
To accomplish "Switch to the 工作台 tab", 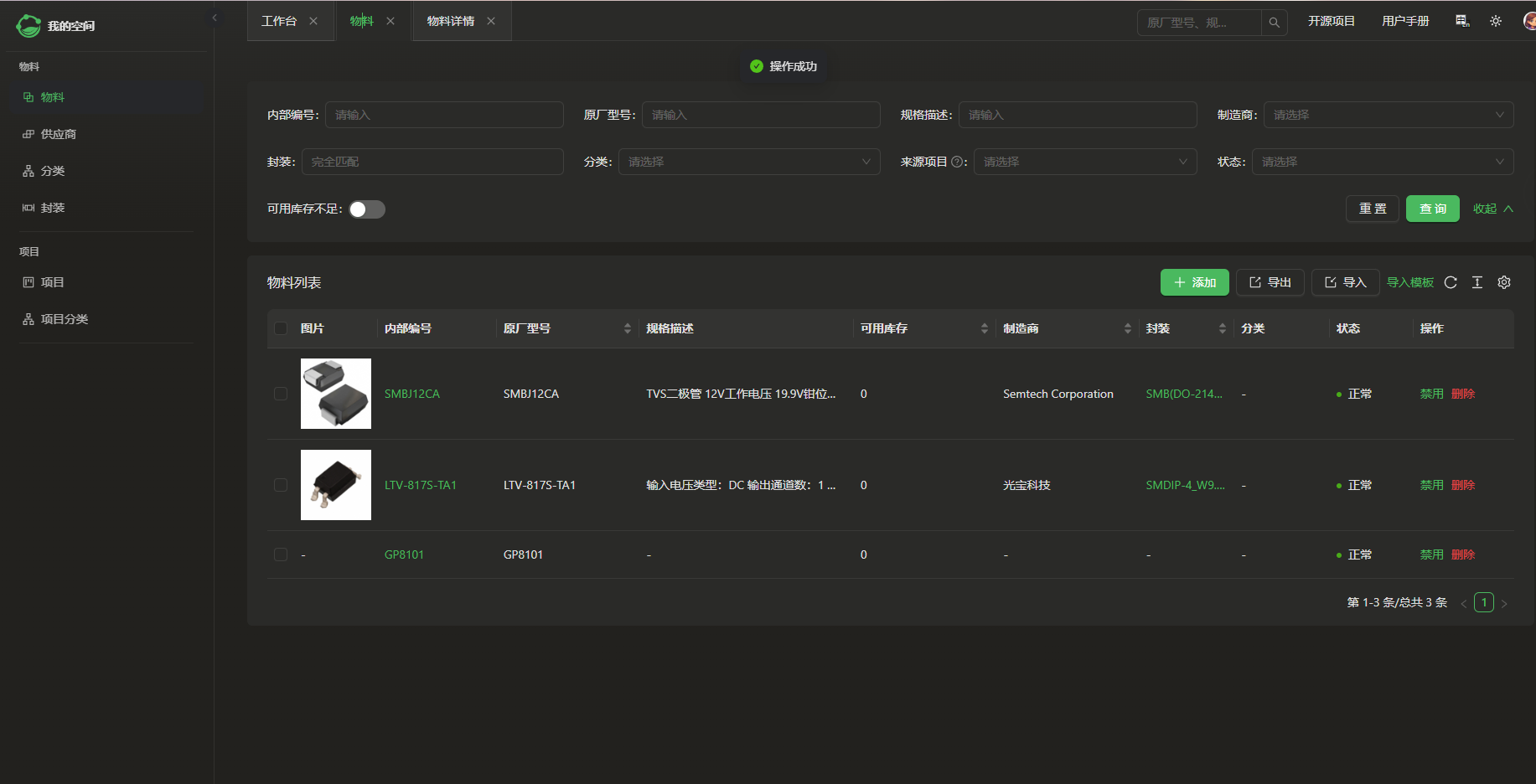I will tap(279, 21).
